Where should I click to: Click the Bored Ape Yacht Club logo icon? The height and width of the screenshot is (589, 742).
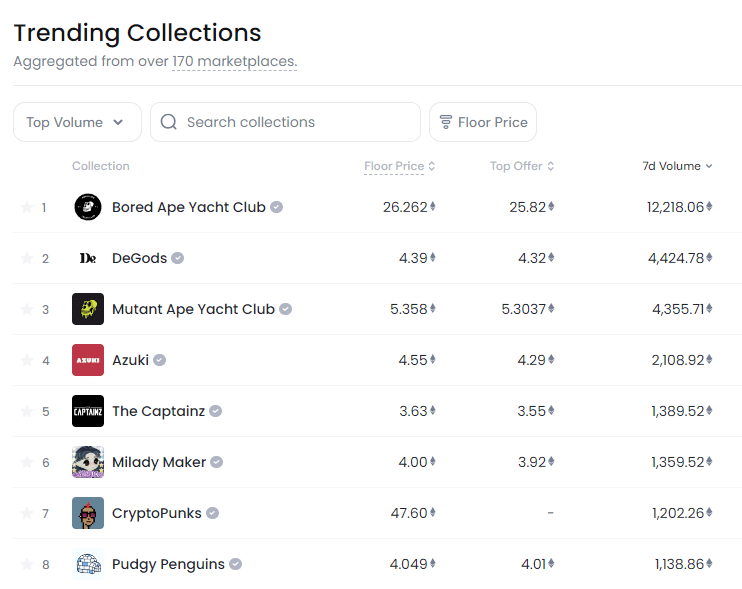pos(88,207)
